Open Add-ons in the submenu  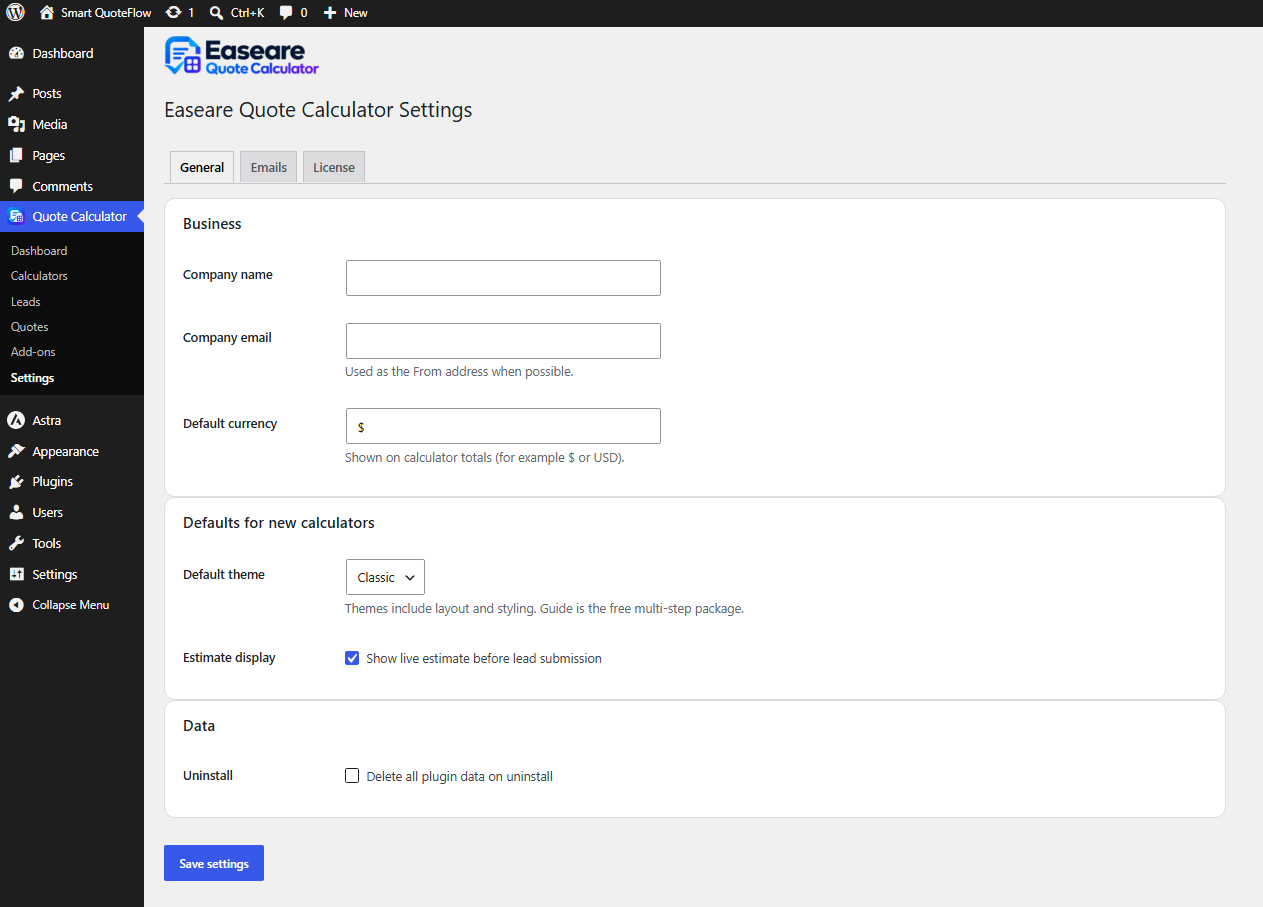click(x=33, y=352)
